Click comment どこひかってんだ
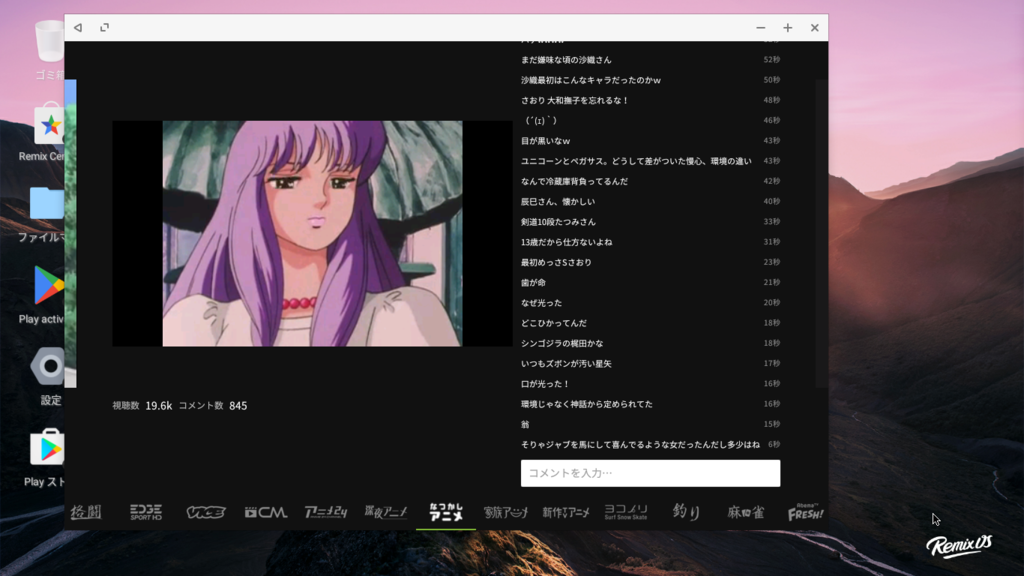The width and height of the screenshot is (1024, 576). pyautogui.click(x=554, y=323)
